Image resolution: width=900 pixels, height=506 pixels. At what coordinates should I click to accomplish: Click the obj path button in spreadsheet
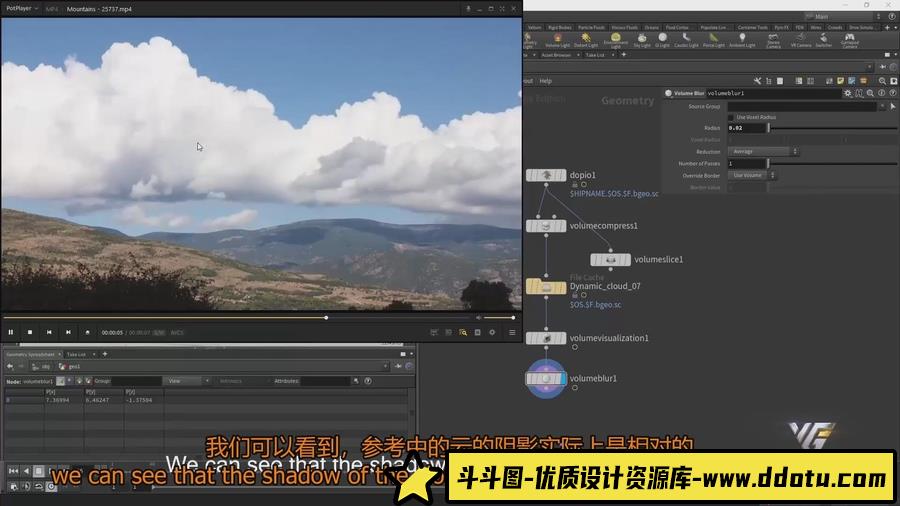[41, 367]
